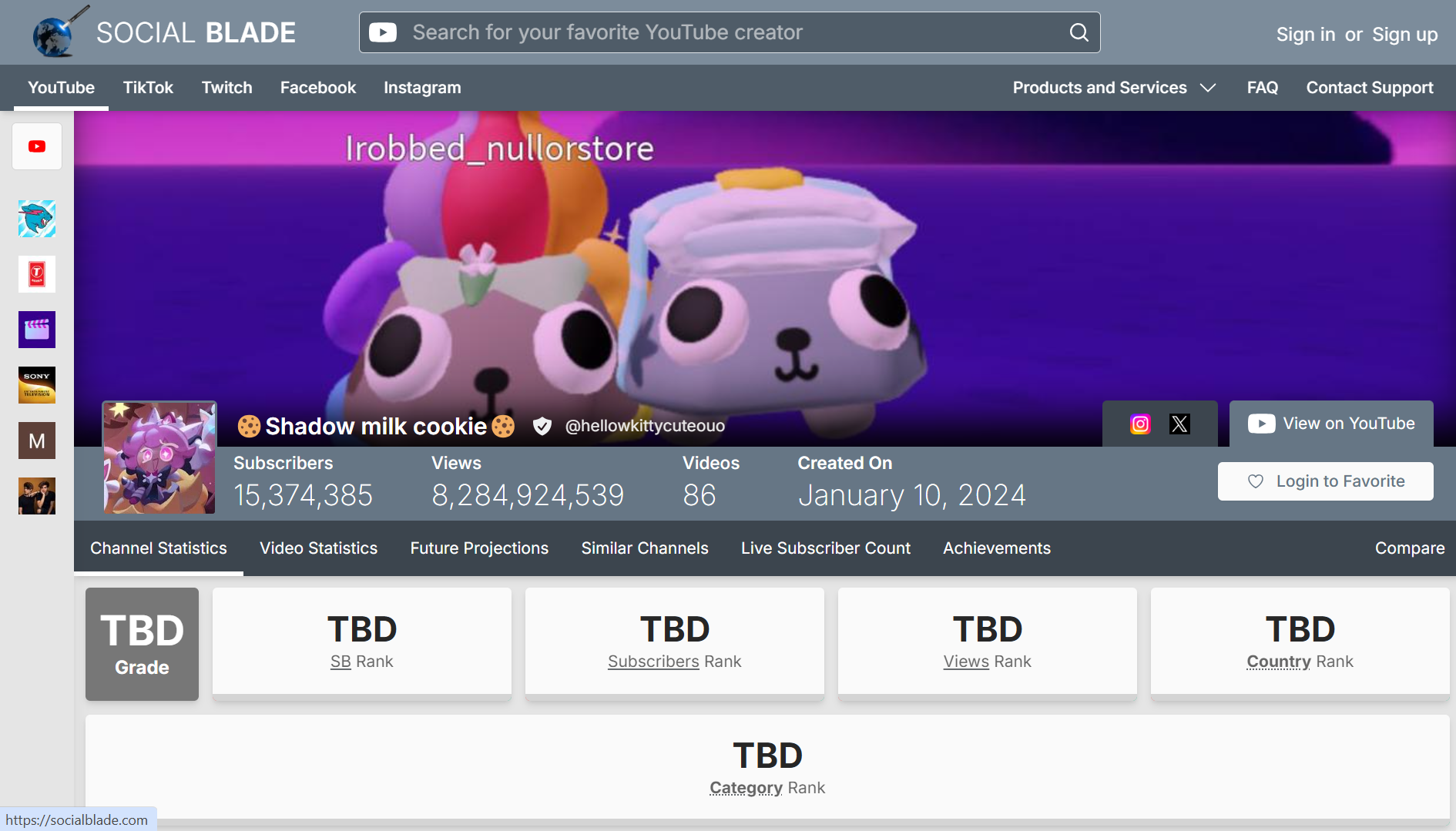This screenshot has height=831, width=1456.
Task: Open the T-Series channel sidebar thumbnail
Action: click(37, 274)
